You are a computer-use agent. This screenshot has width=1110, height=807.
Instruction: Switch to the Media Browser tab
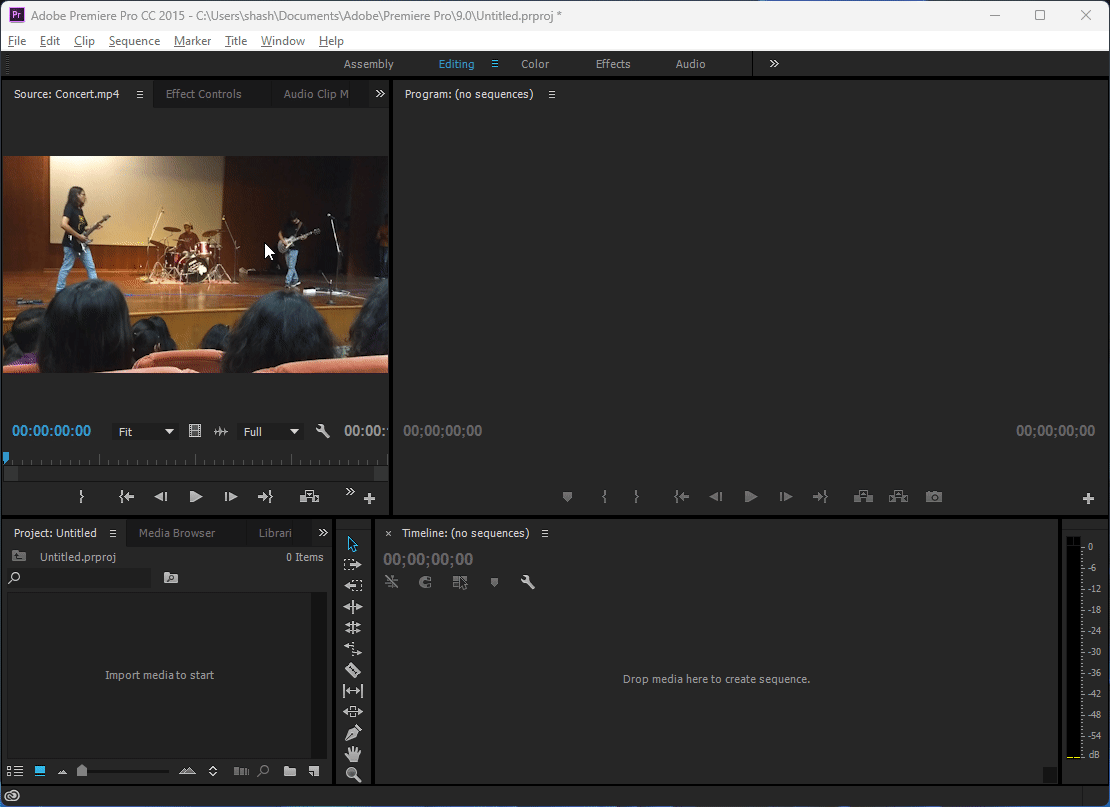[177, 533]
